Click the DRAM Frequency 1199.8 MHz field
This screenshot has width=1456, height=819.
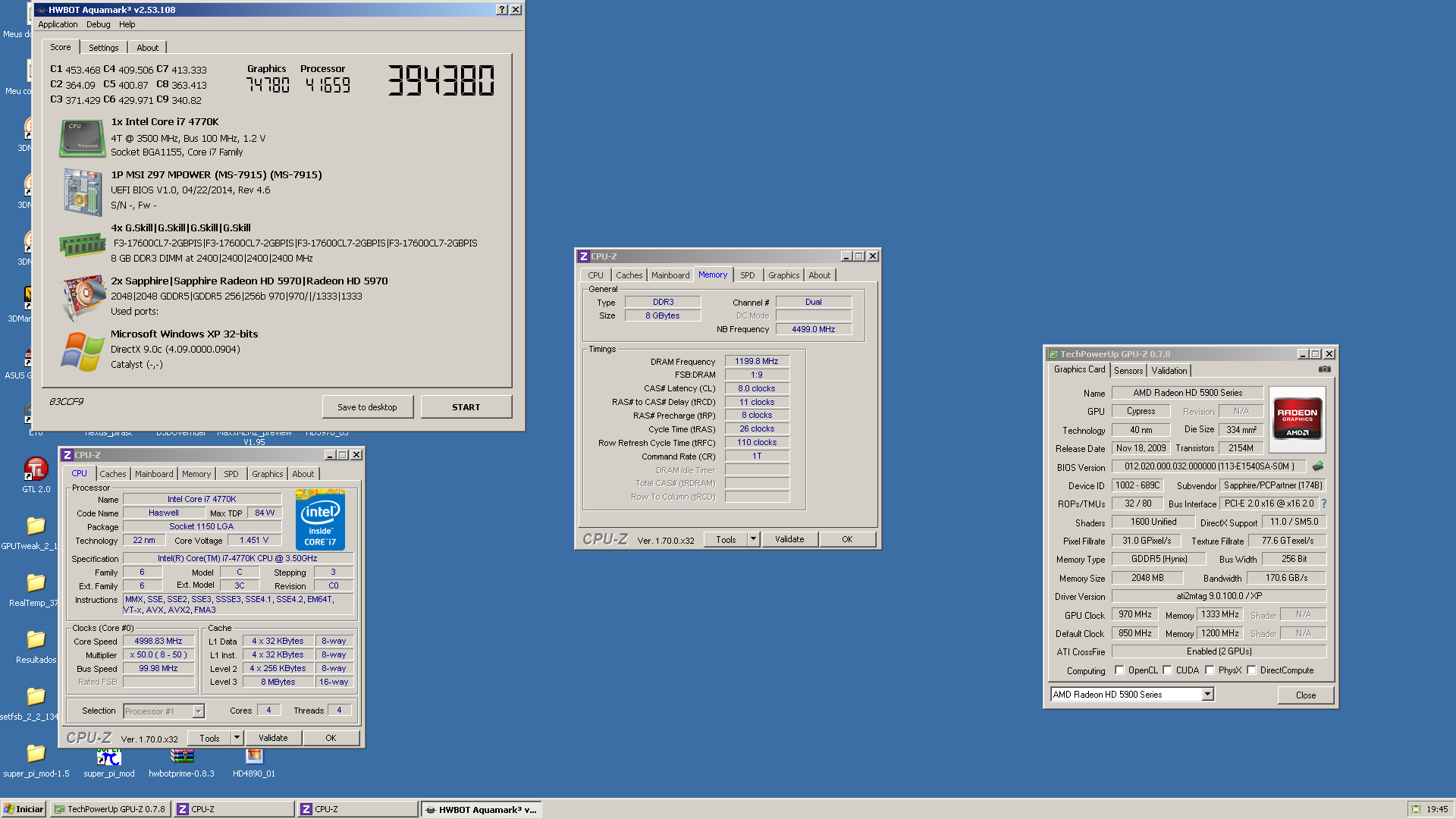tap(757, 361)
